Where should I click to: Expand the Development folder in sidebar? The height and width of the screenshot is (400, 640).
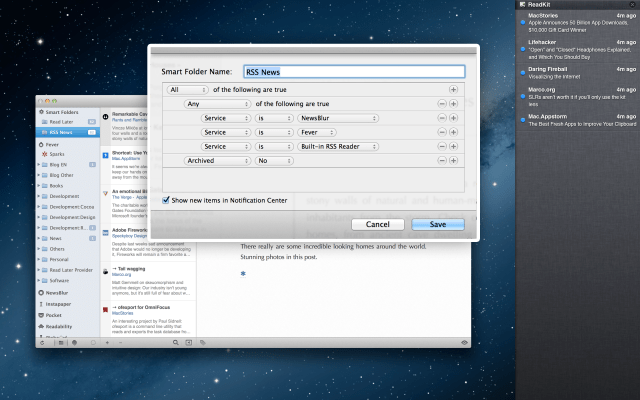(39, 197)
